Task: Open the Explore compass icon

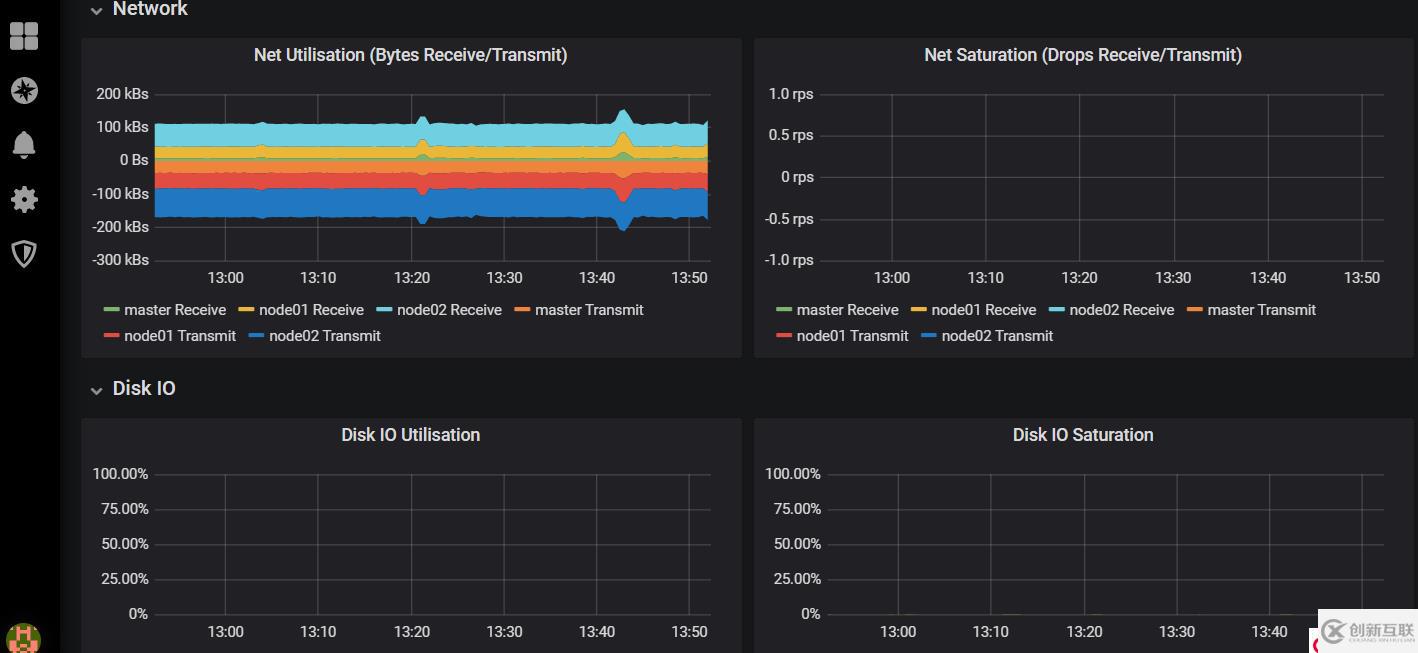Action: point(24,91)
